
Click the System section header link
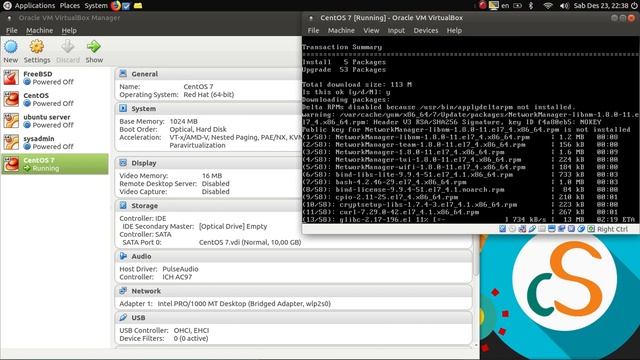pos(143,109)
